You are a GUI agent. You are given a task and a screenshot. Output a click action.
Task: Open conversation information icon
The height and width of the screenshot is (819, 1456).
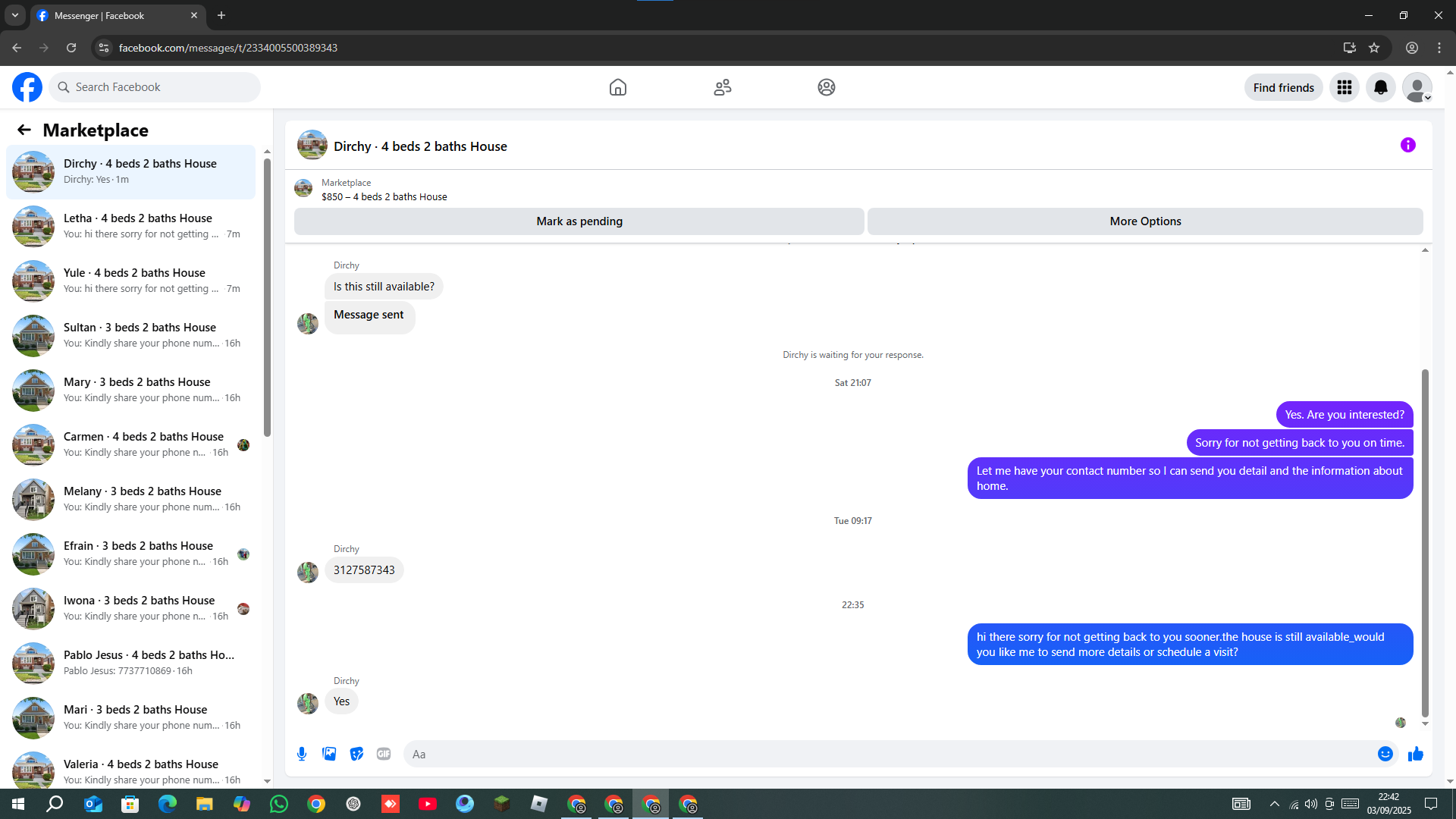1408,145
